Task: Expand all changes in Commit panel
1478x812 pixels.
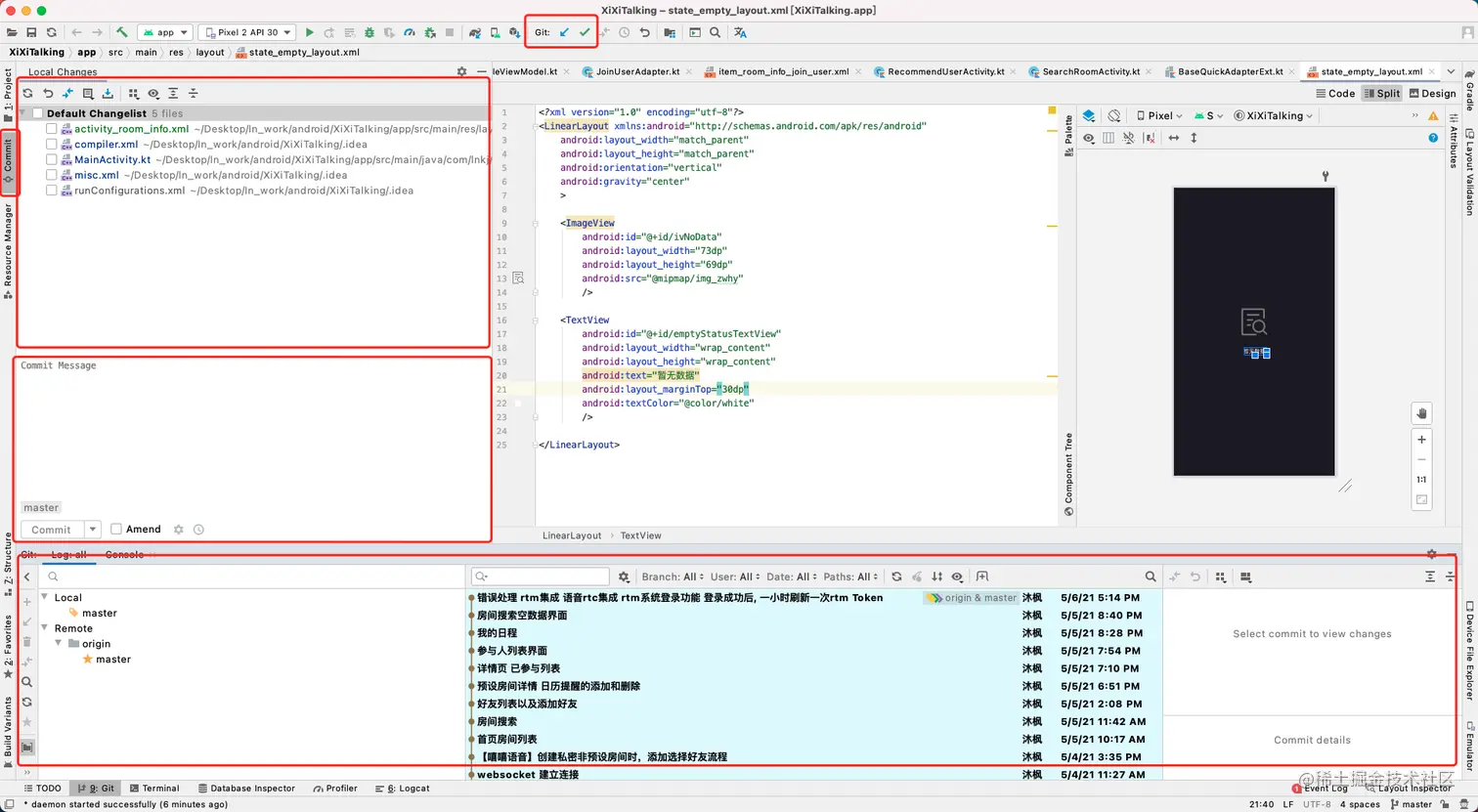Action: (x=173, y=94)
